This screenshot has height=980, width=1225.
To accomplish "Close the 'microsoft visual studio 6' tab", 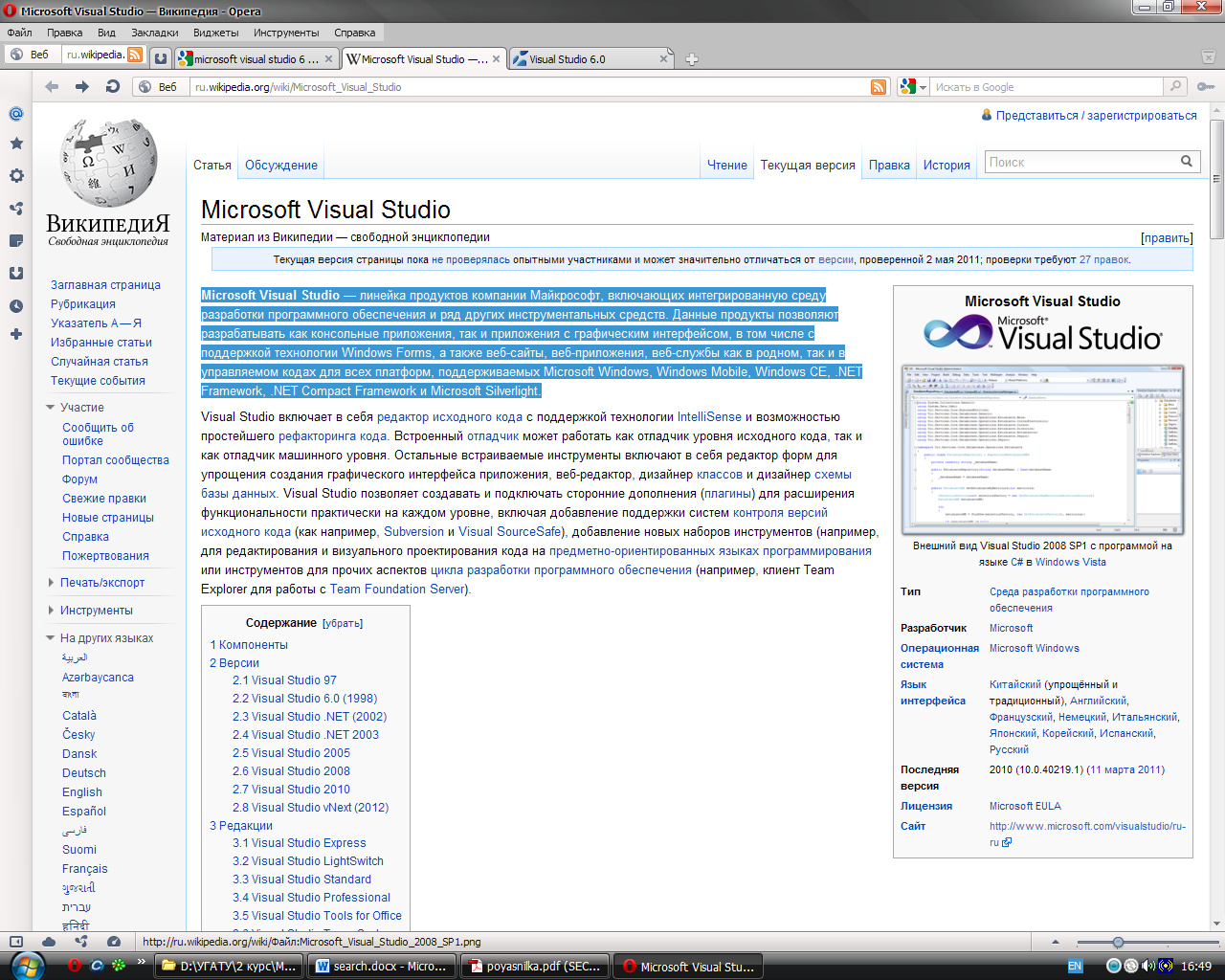I will 328,59.
